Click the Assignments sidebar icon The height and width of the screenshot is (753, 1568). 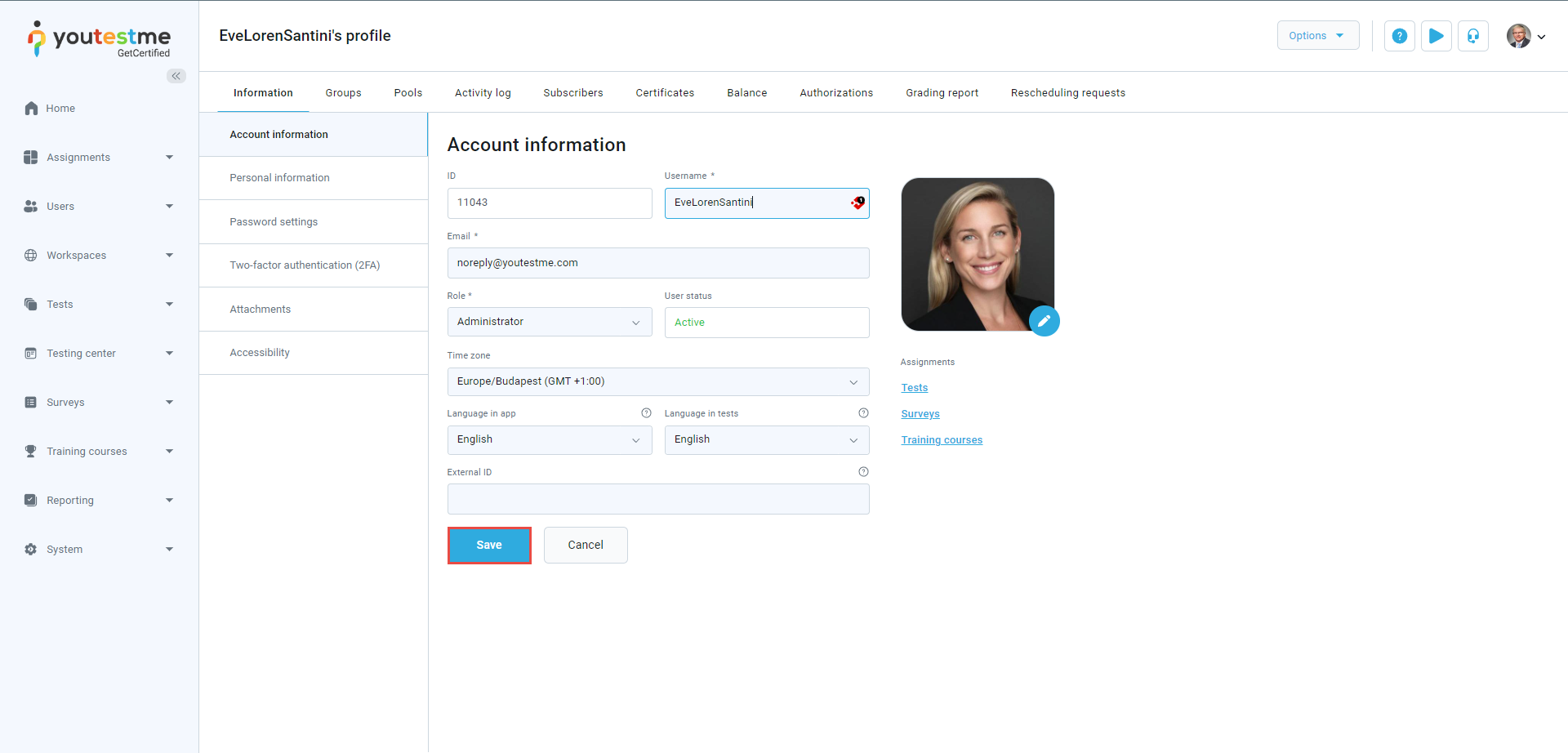pyautogui.click(x=31, y=157)
